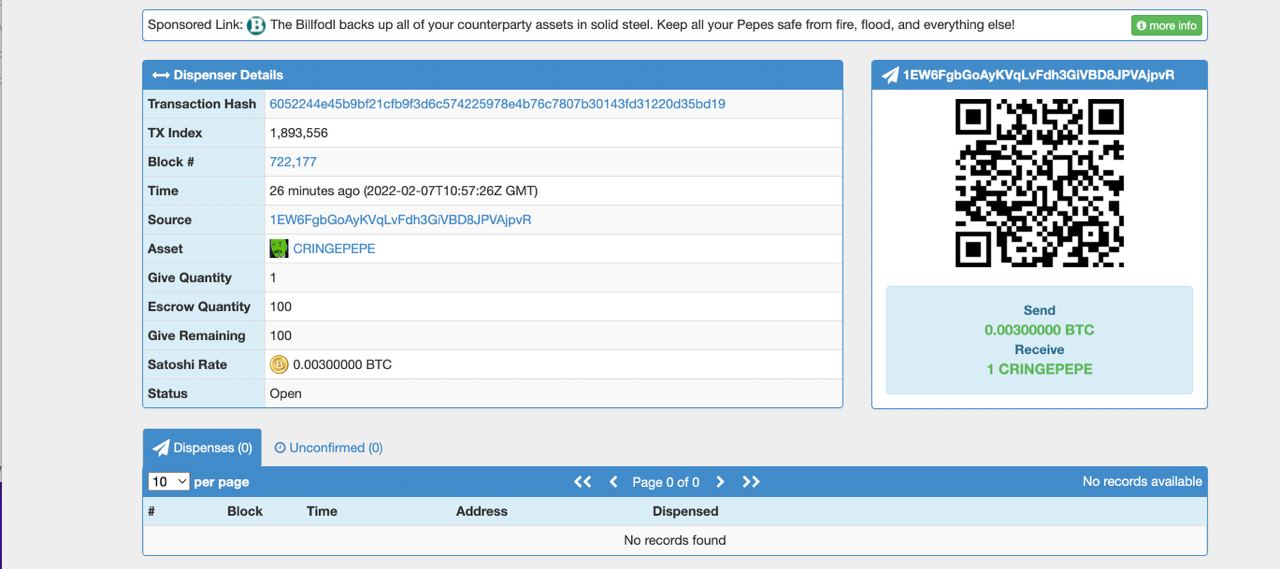
Task: Click the Time column header in dispenses table
Action: pyautogui.click(x=322, y=511)
